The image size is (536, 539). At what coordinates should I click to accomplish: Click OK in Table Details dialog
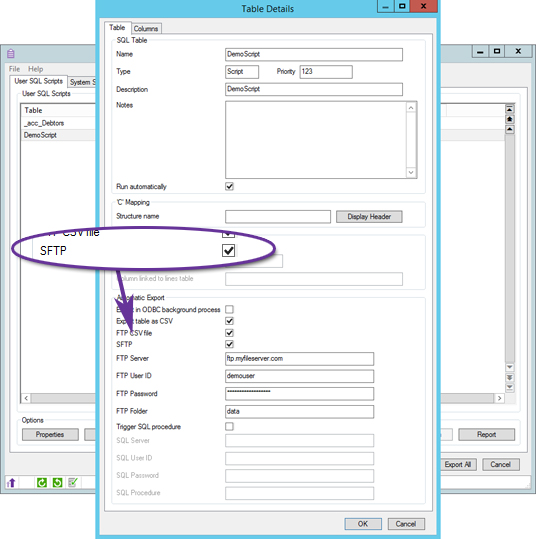click(x=363, y=524)
